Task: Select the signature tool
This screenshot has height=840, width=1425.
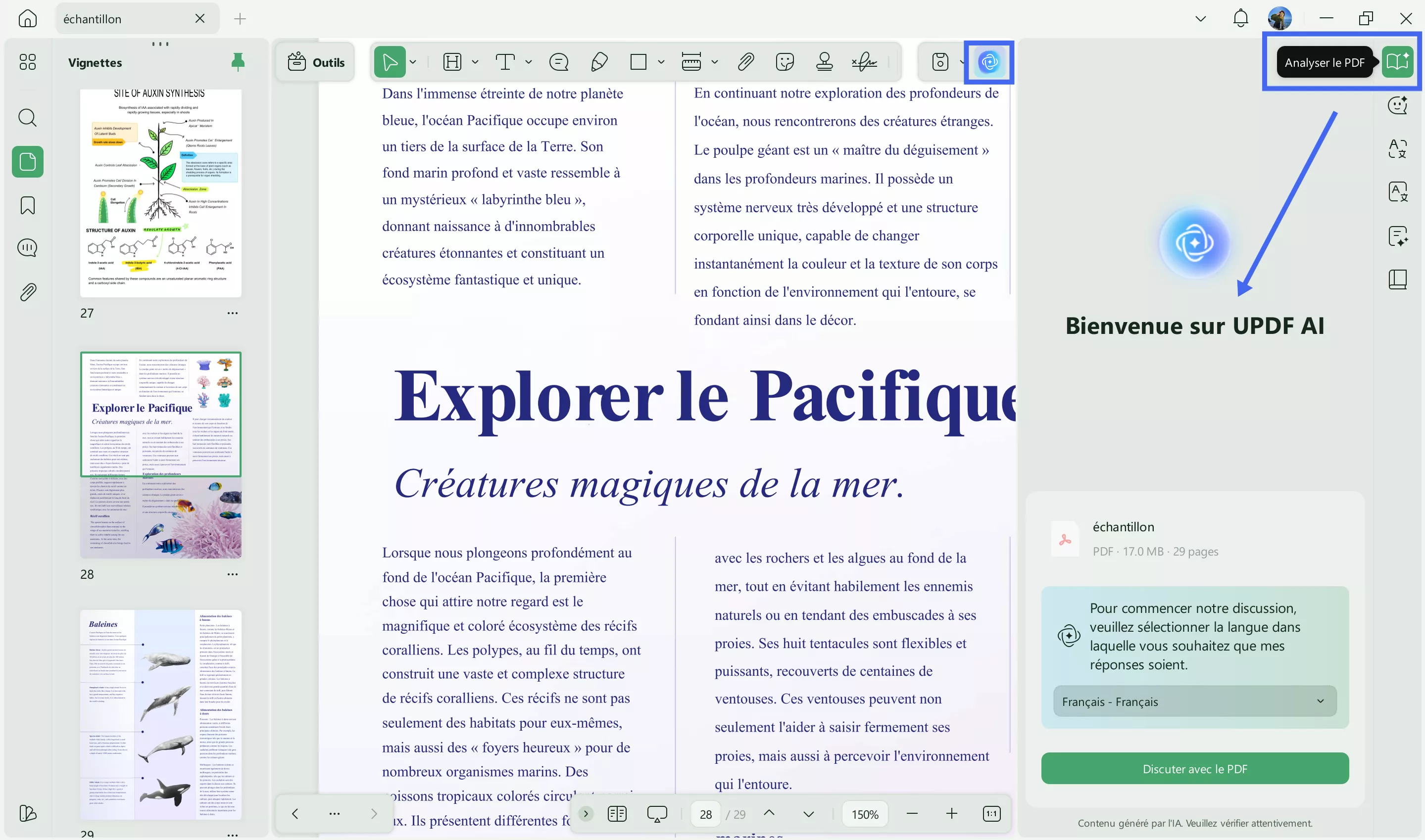Action: (x=865, y=62)
